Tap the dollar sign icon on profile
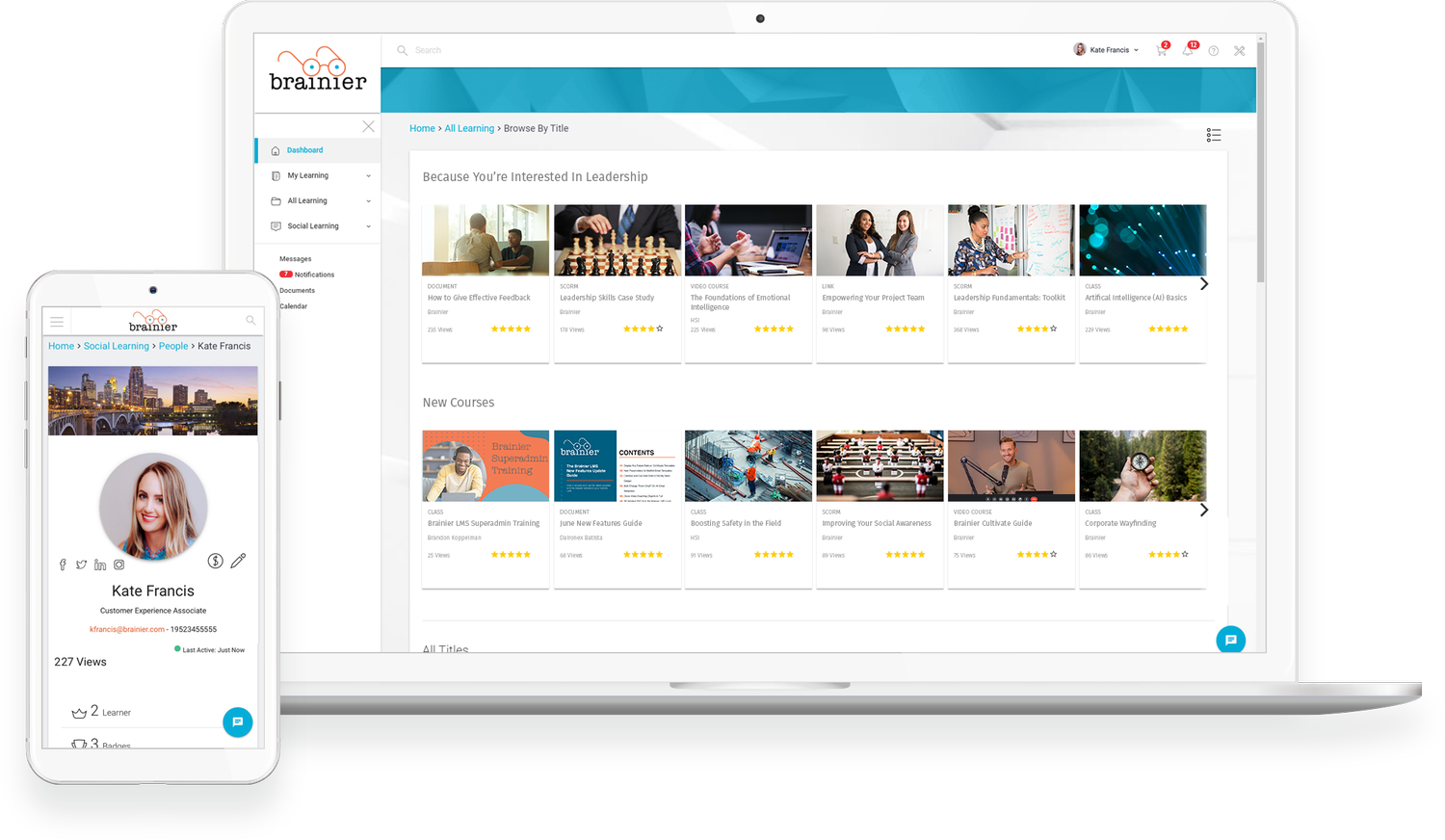 (x=216, y=561)
